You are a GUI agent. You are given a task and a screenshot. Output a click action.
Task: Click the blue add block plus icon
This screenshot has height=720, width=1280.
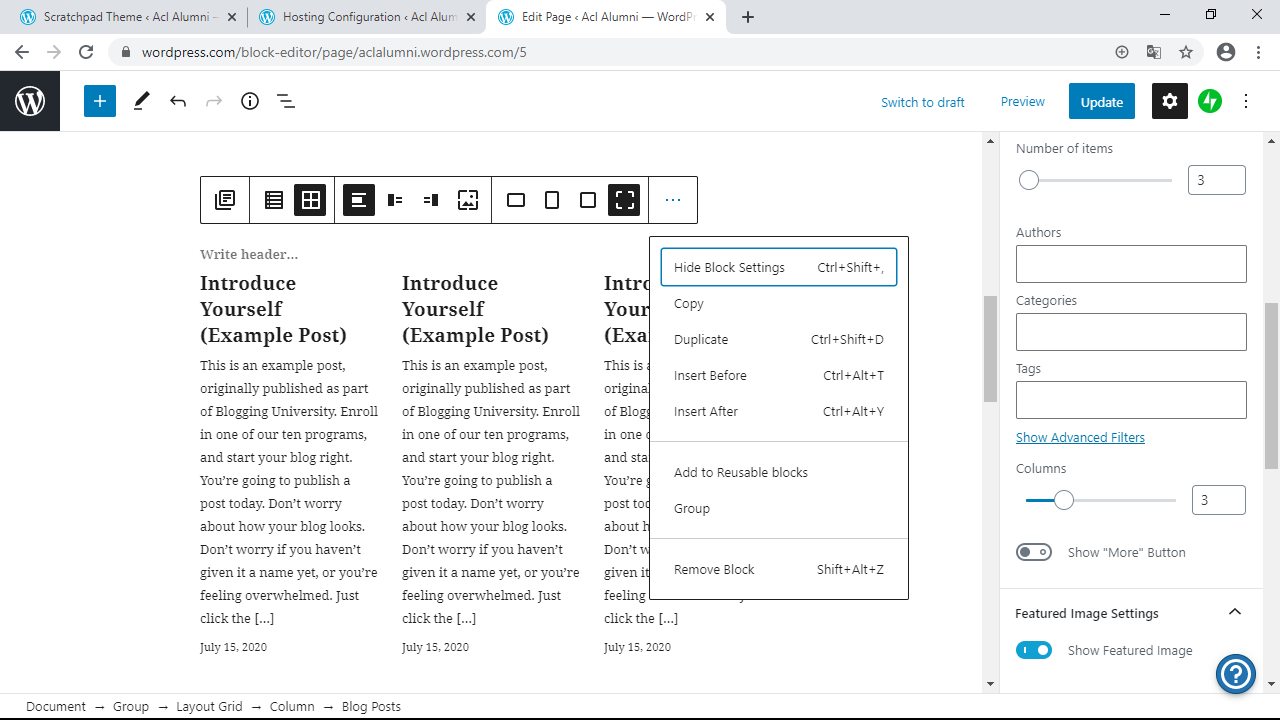(x=100, y=101)
